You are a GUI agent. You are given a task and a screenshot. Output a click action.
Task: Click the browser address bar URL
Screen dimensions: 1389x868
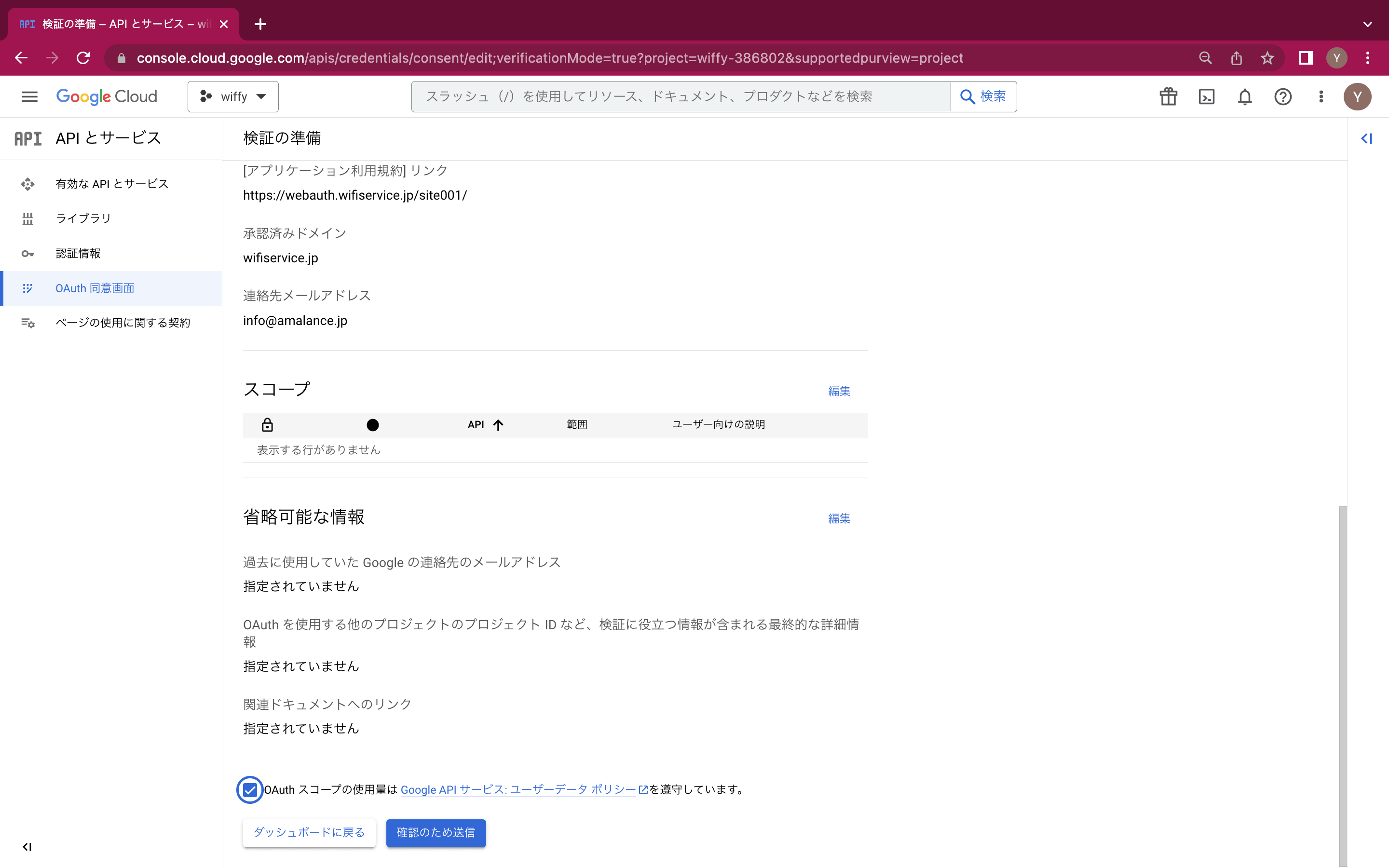[x=550, y=58]
